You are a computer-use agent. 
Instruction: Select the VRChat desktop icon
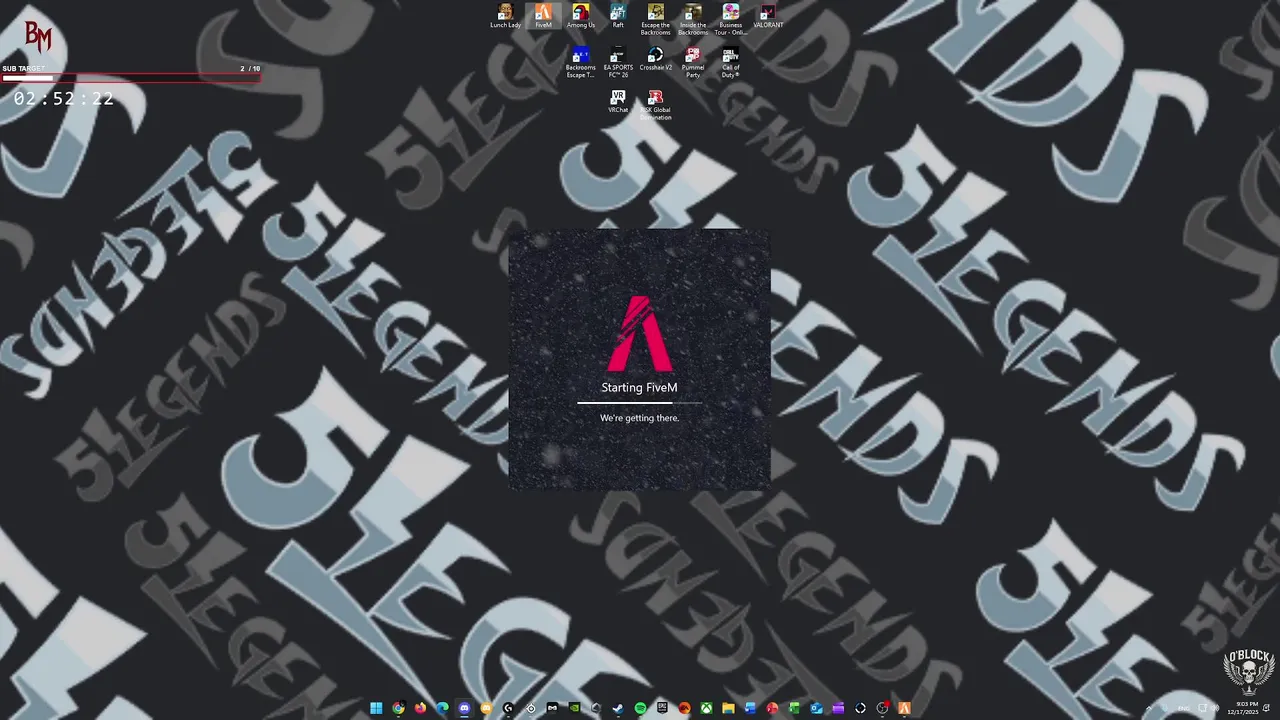point(618,101)
